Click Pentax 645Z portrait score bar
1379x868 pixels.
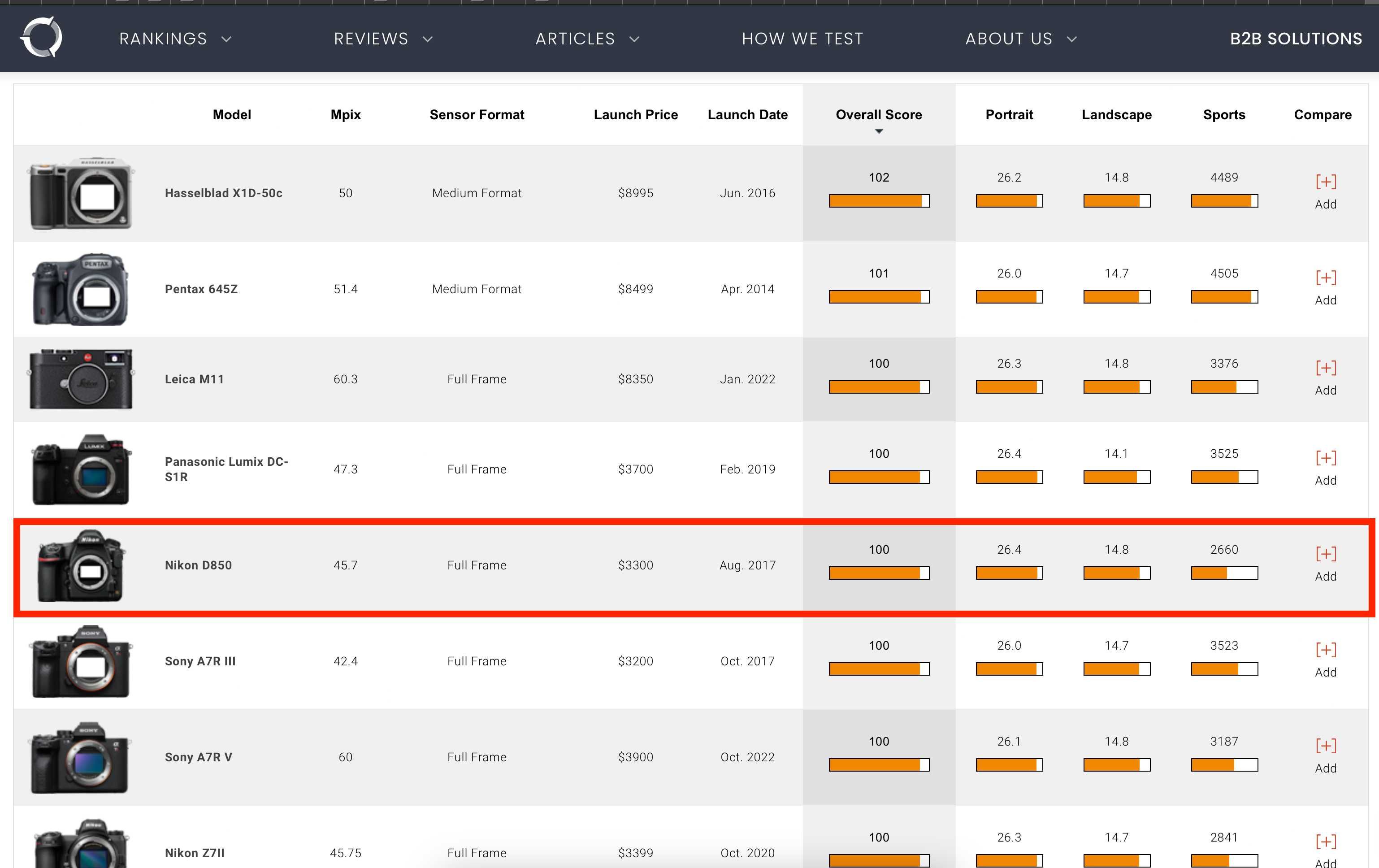pos(1009,297)
